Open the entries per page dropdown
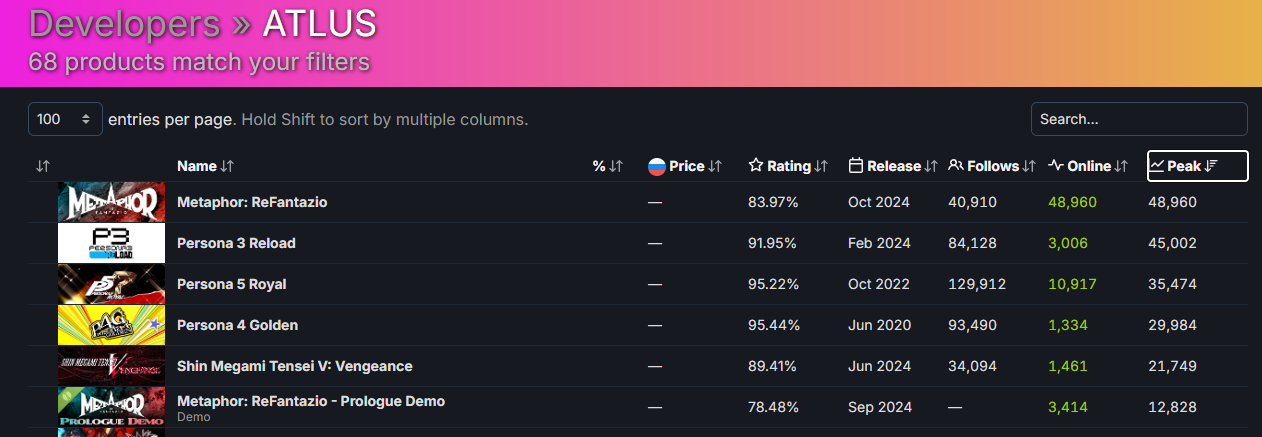Screen dimensions: 1262x437 pyautogui.click(x=65, y=119)
